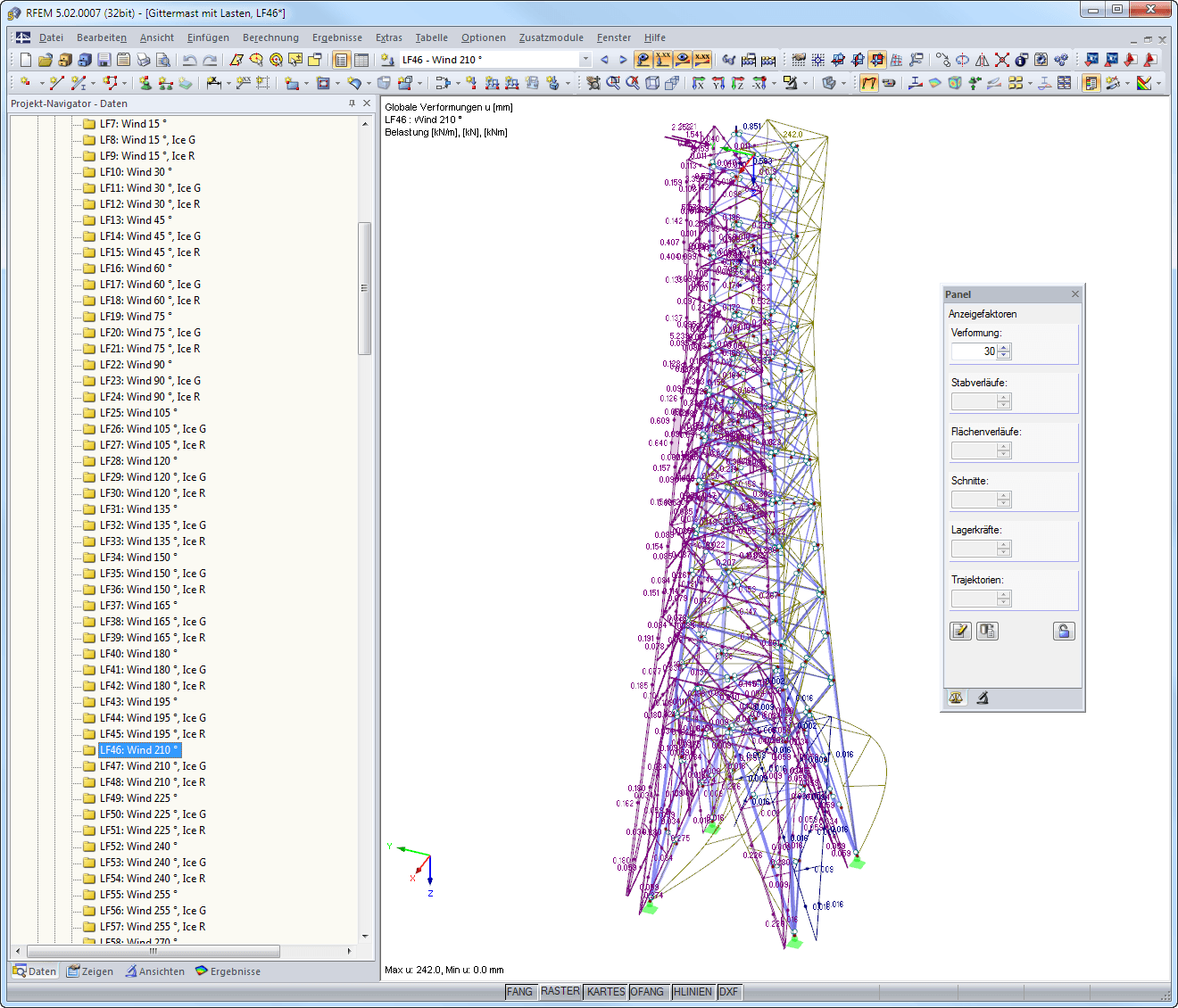This screenshot has height=1008, width=1178.
Task: Click the Print icon in the toolbar
Action: click(143, 60)
